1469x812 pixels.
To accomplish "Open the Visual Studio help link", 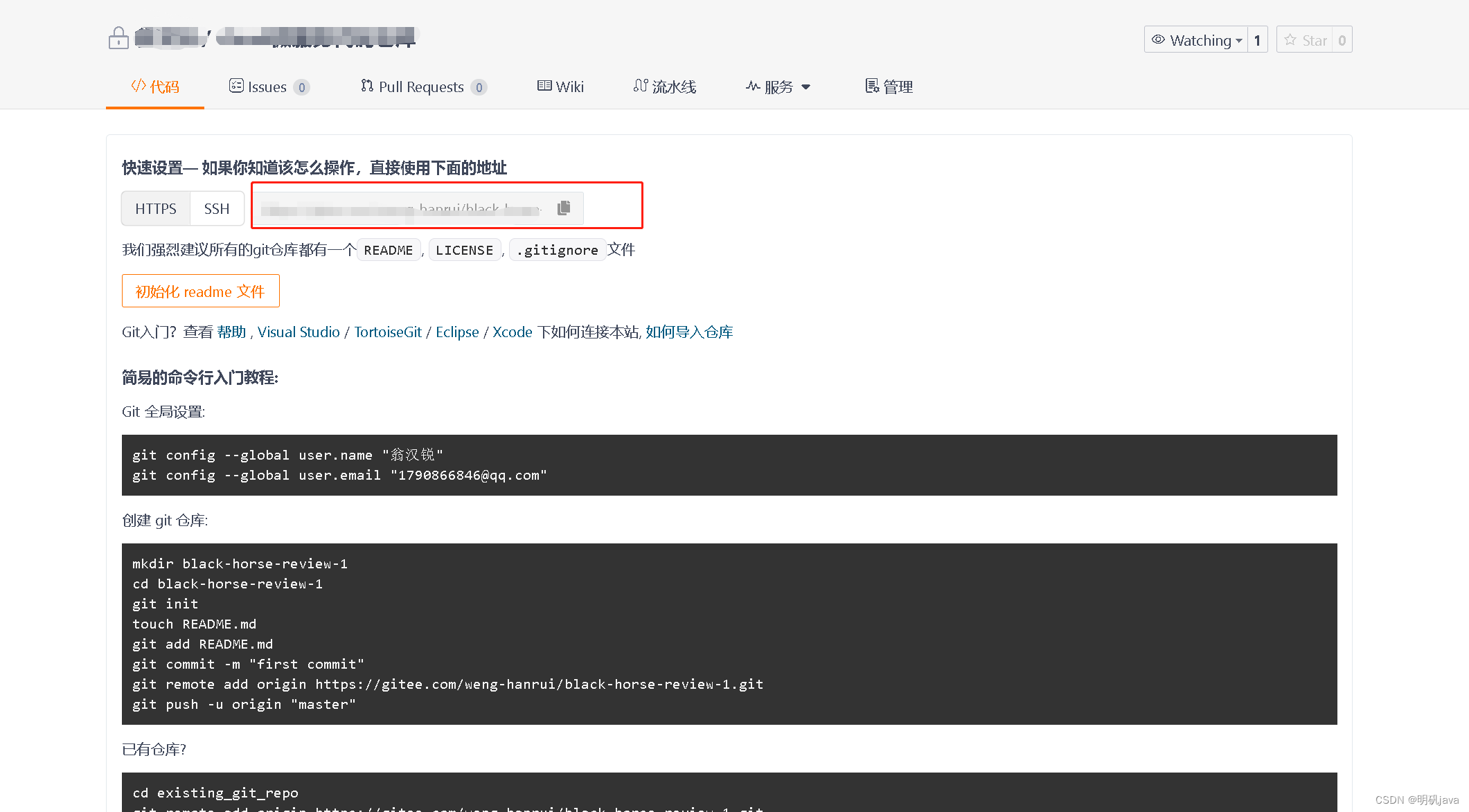I will pyautogui.click(x=299, y=332).
